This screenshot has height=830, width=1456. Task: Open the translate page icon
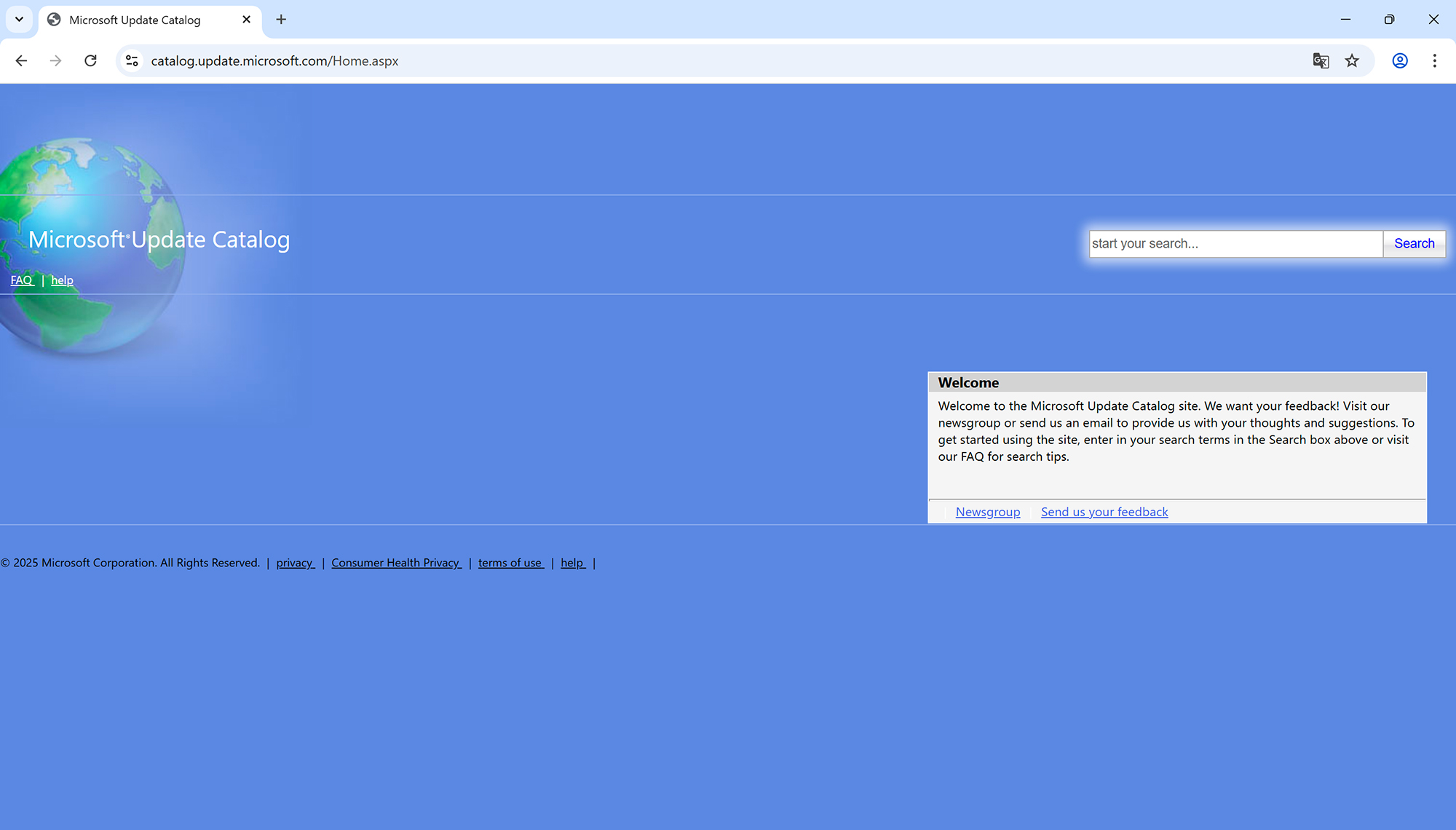pos(1321,61)
